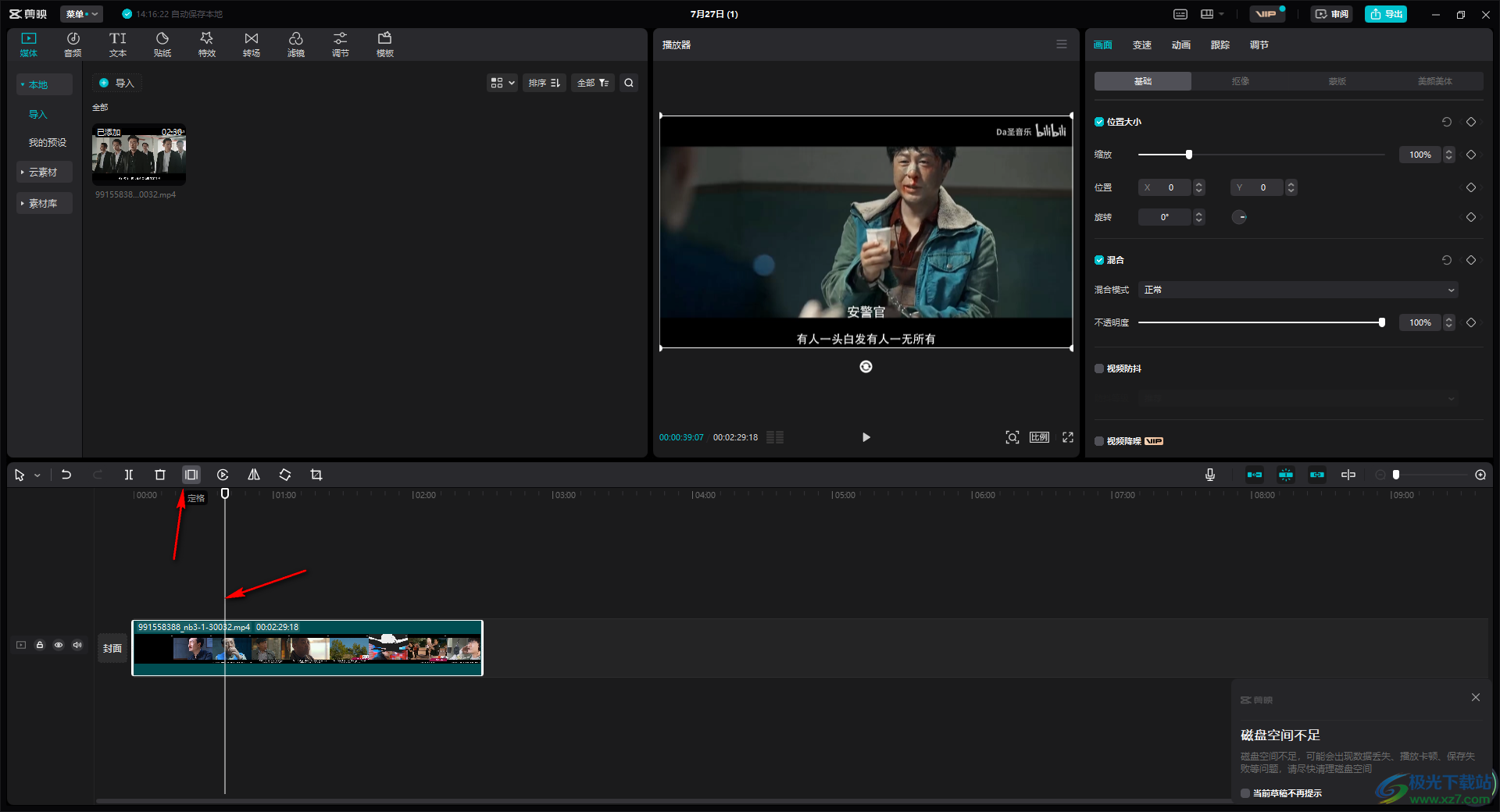Open the Text (文本) panel
1500x812 pixels.
[118, 45]
